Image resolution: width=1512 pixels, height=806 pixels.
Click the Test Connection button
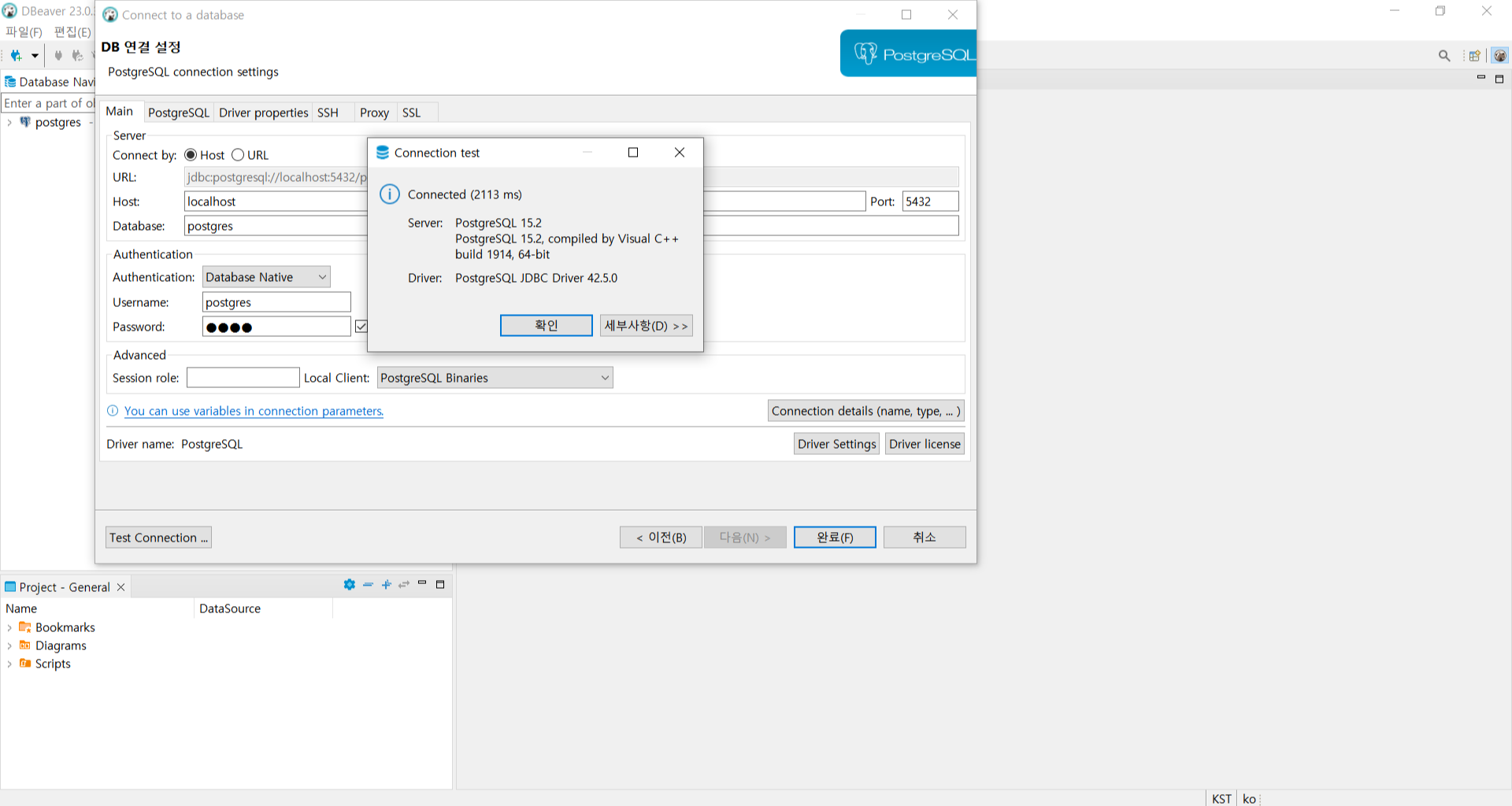[158, 538]
